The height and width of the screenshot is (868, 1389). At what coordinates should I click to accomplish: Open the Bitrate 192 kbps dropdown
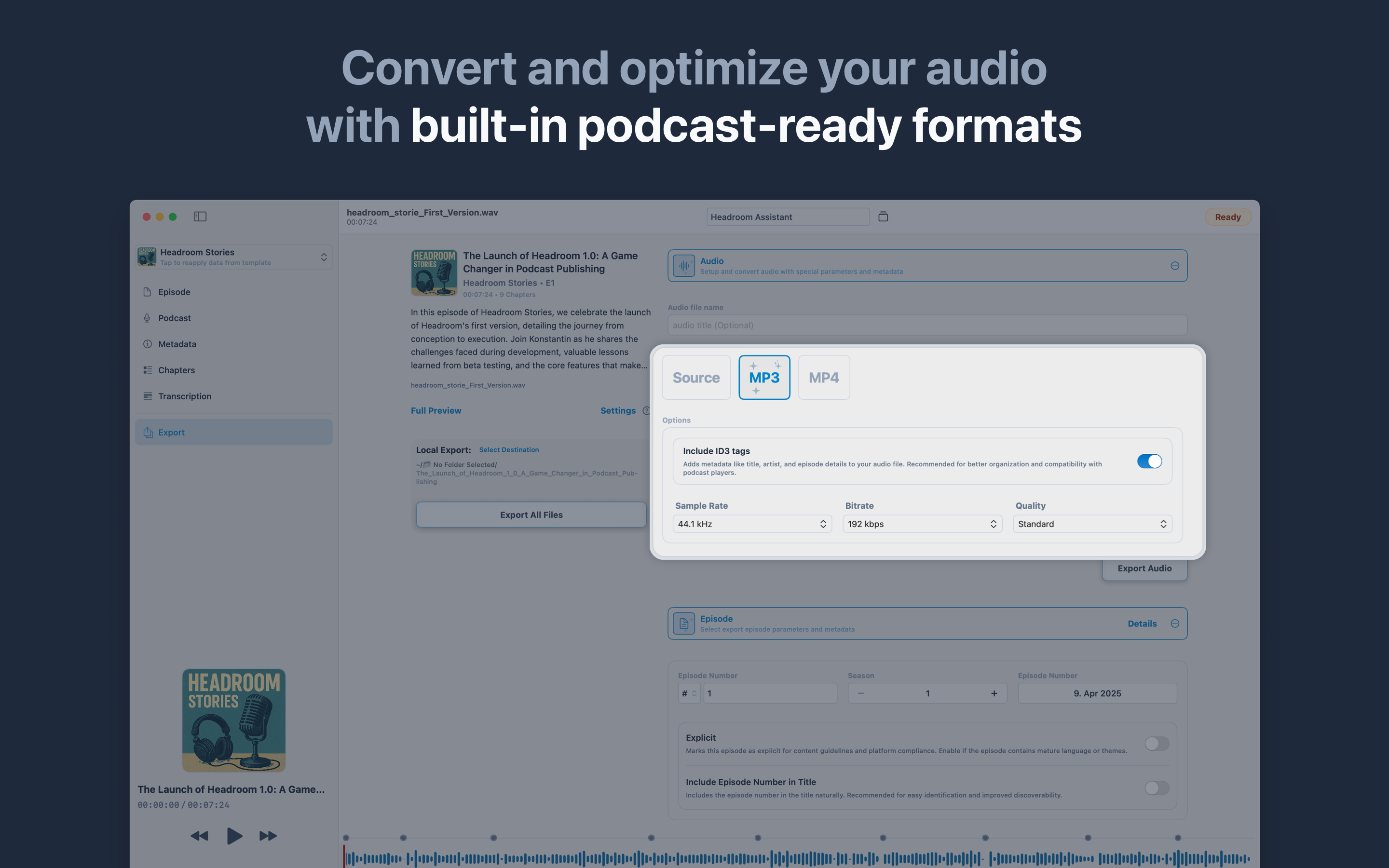[922, 524]
